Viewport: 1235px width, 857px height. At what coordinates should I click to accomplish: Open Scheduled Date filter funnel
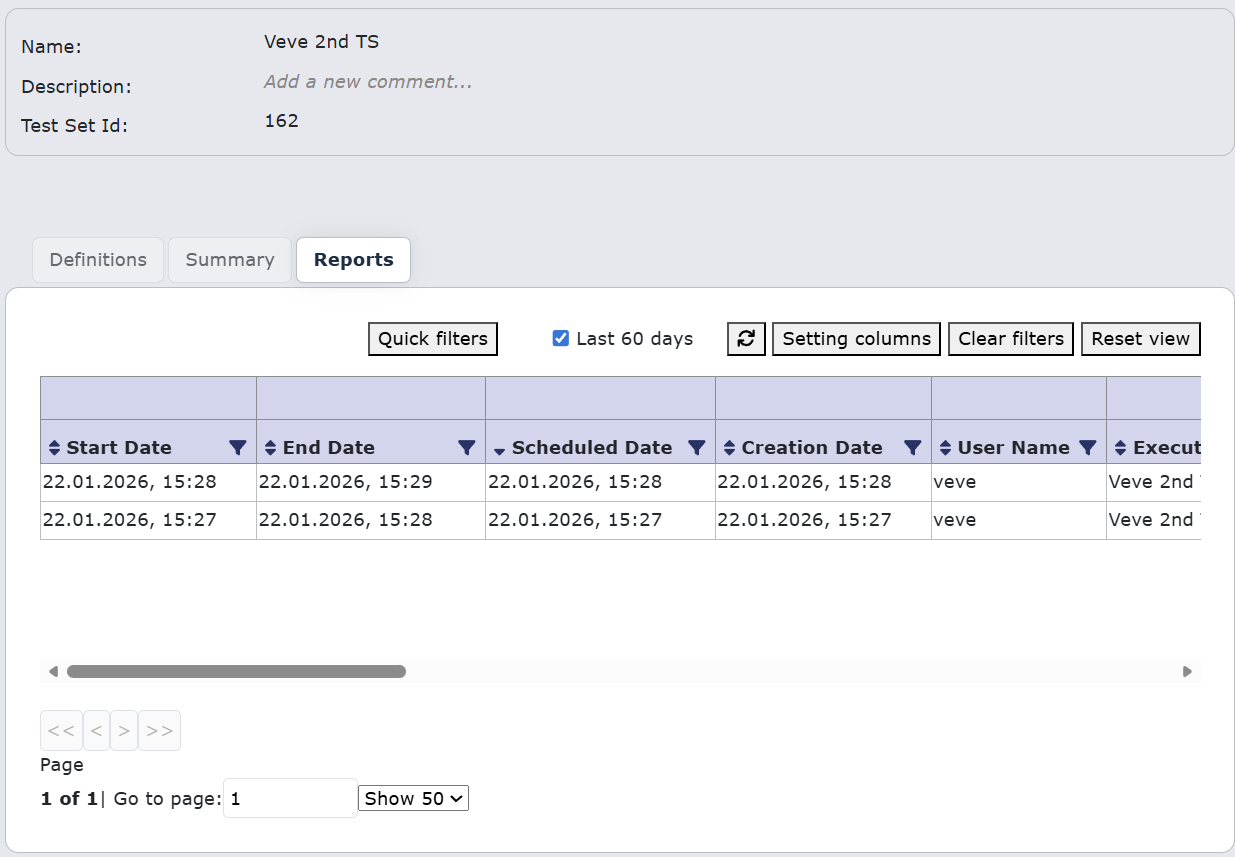[697, 448]
